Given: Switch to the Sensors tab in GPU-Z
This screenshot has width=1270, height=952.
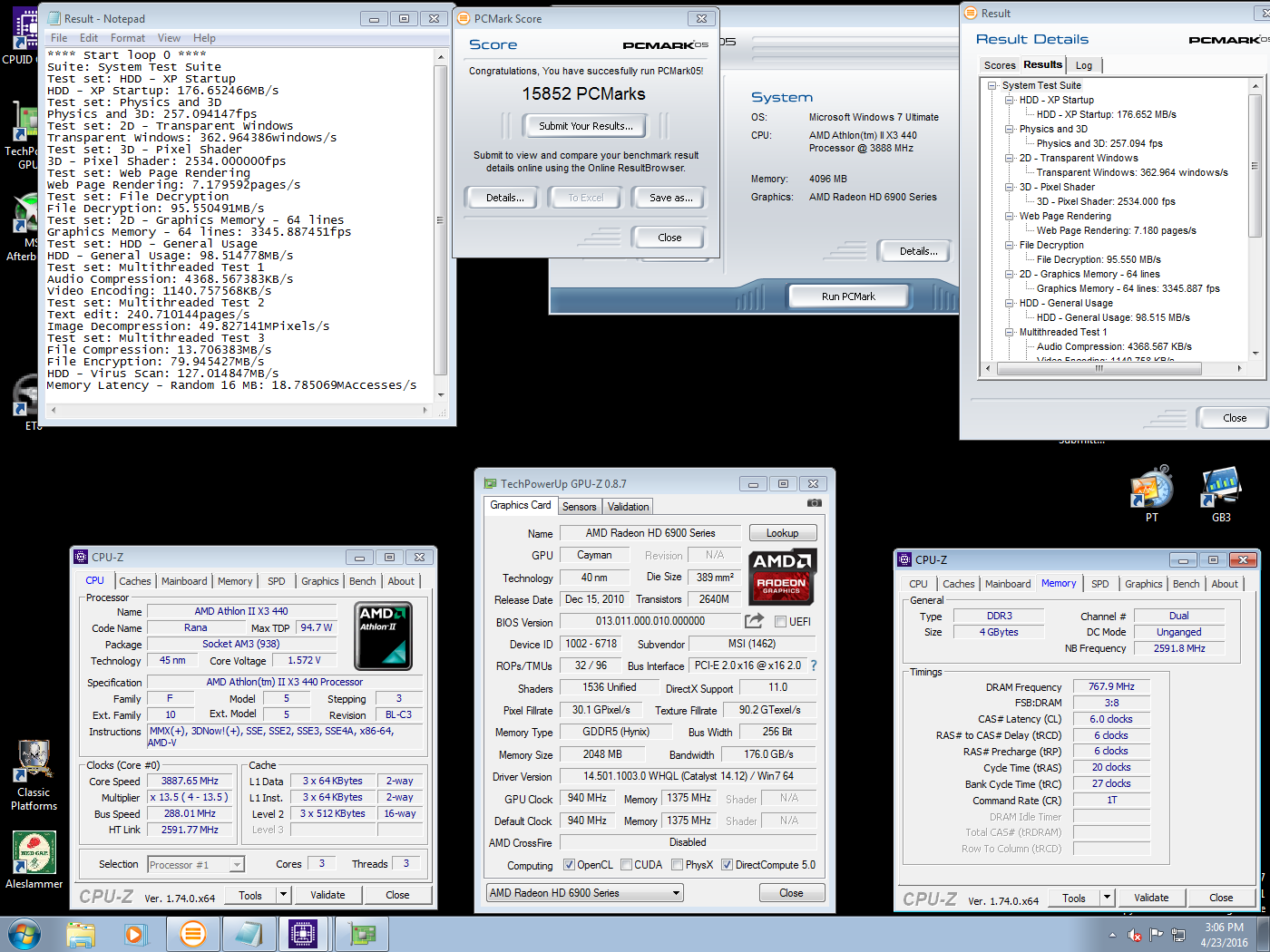Looking at the screenshot, I should 579,507.
